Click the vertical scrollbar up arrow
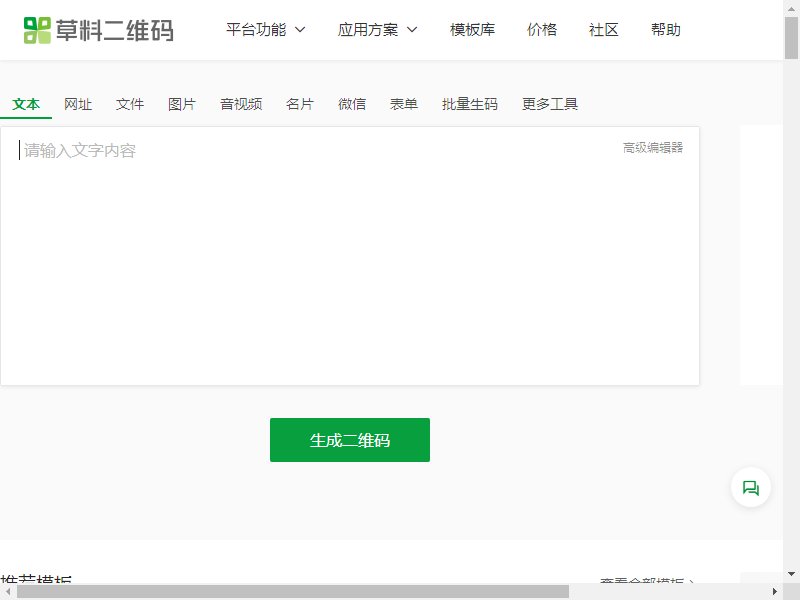The image size is (800, 600). pos(791,8)
